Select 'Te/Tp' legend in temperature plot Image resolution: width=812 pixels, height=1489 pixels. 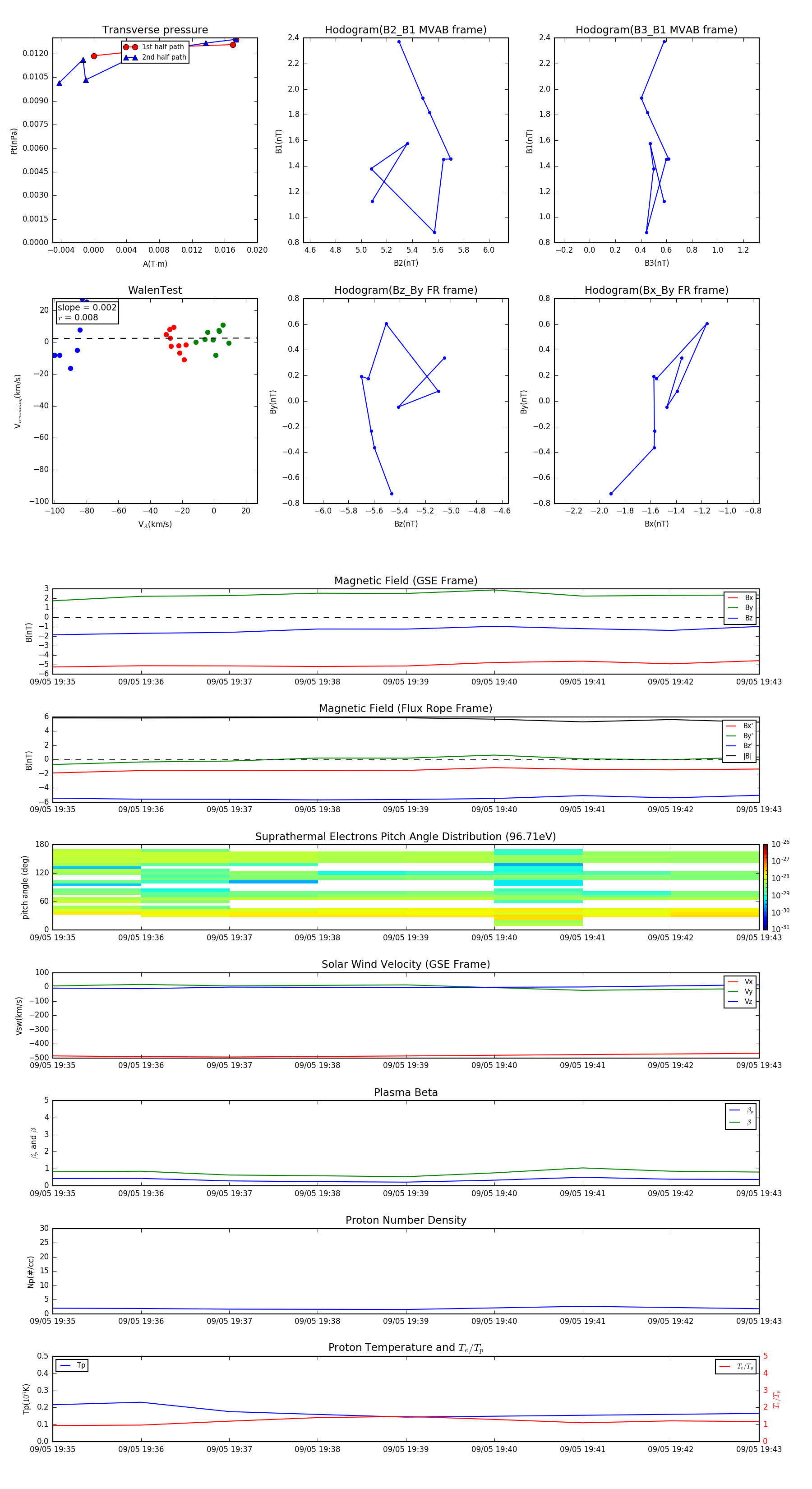736,1366
